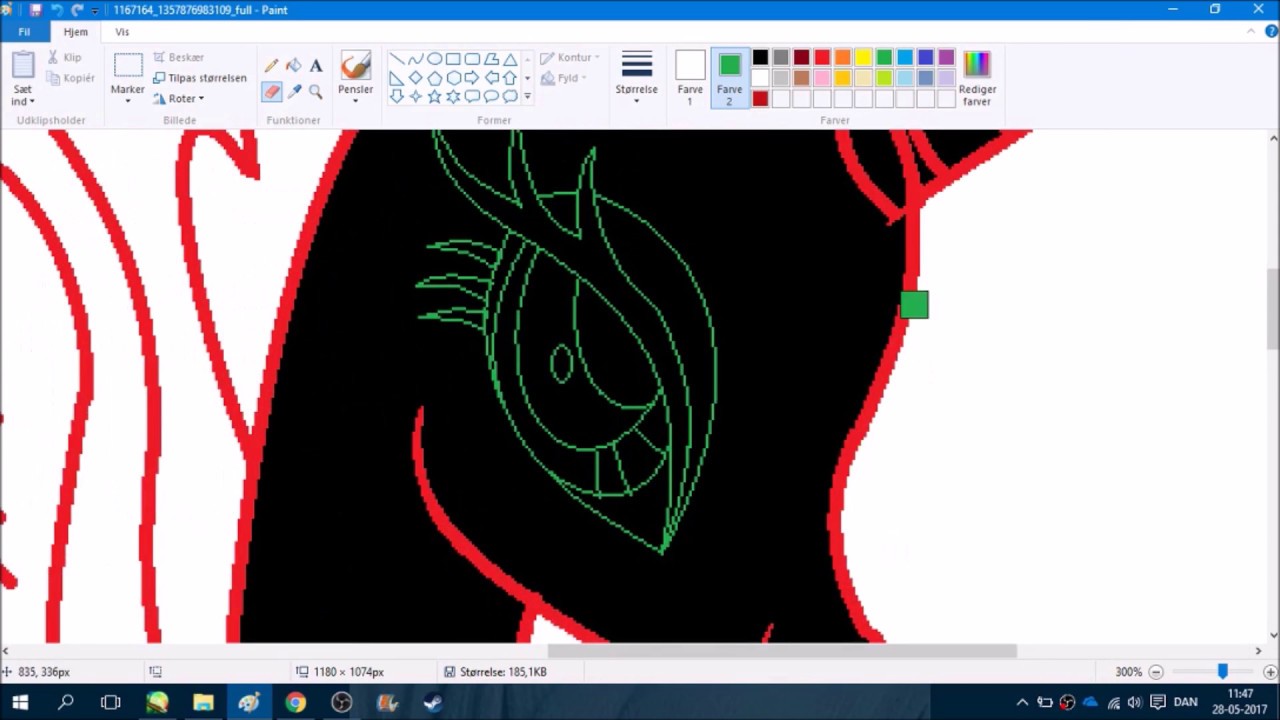Pick the black color swatch
The height and width of the screenshot is (720, 1280).
point(760,58)
